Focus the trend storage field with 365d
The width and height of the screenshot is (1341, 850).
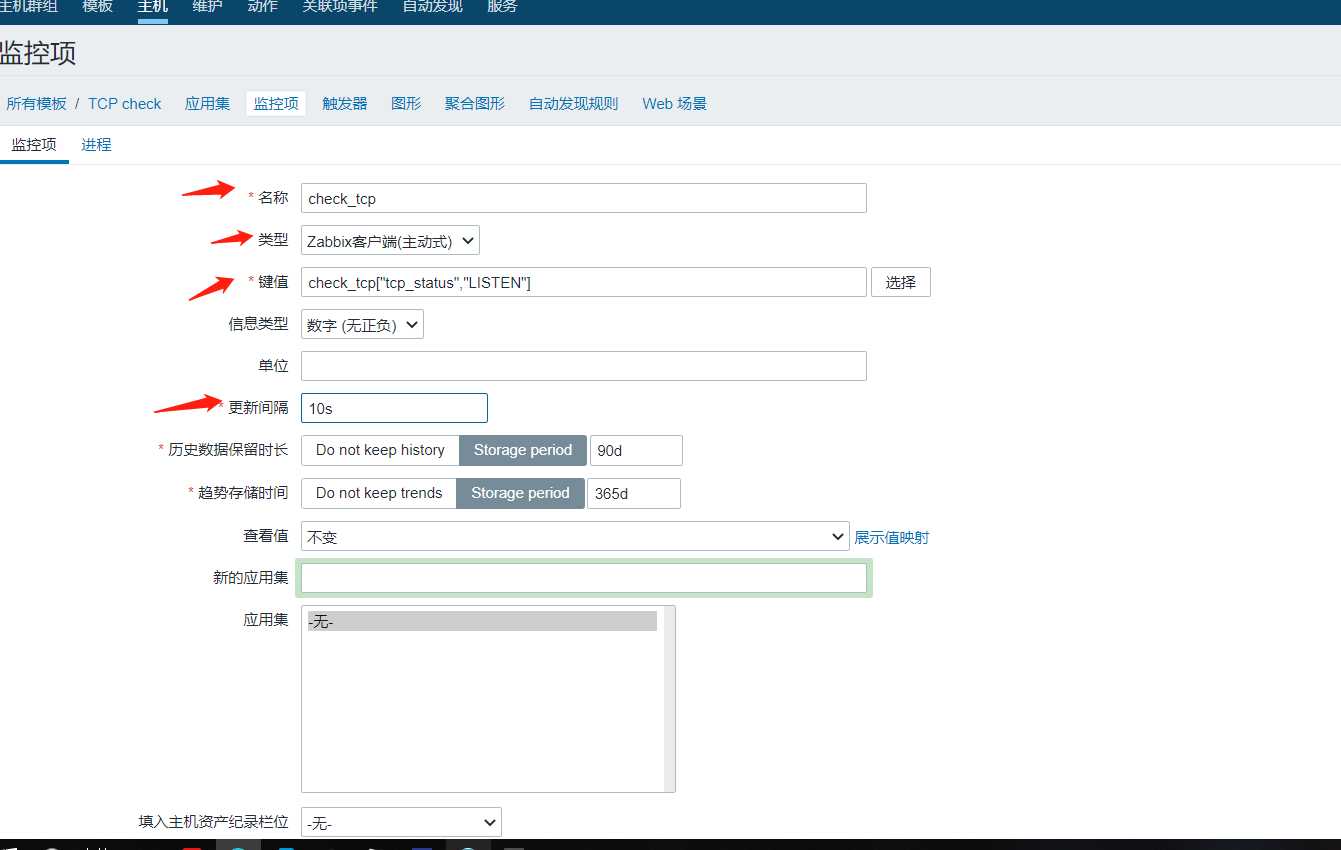[x=634, y=493]
